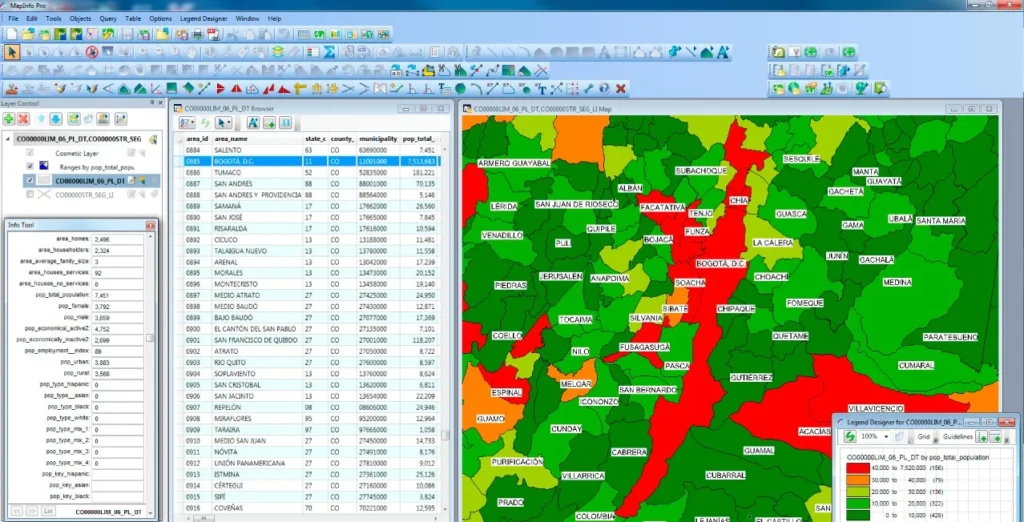Click the yellow-green 20,000 to 30,000 legend swatch
This screenshot has width=1024, height=522.
[858, 492]
